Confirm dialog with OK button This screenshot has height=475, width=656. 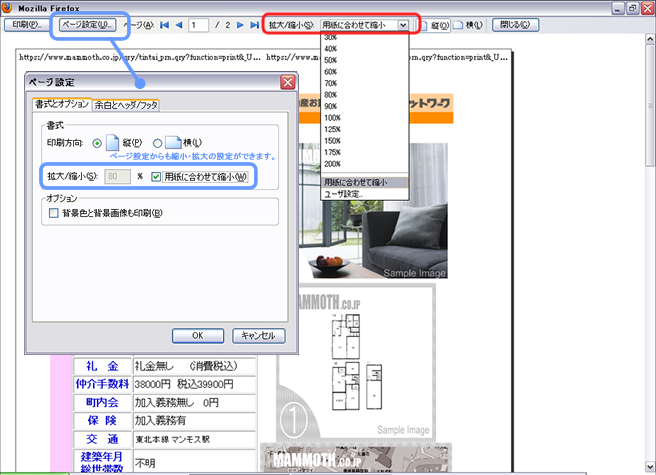pos(198,336)
